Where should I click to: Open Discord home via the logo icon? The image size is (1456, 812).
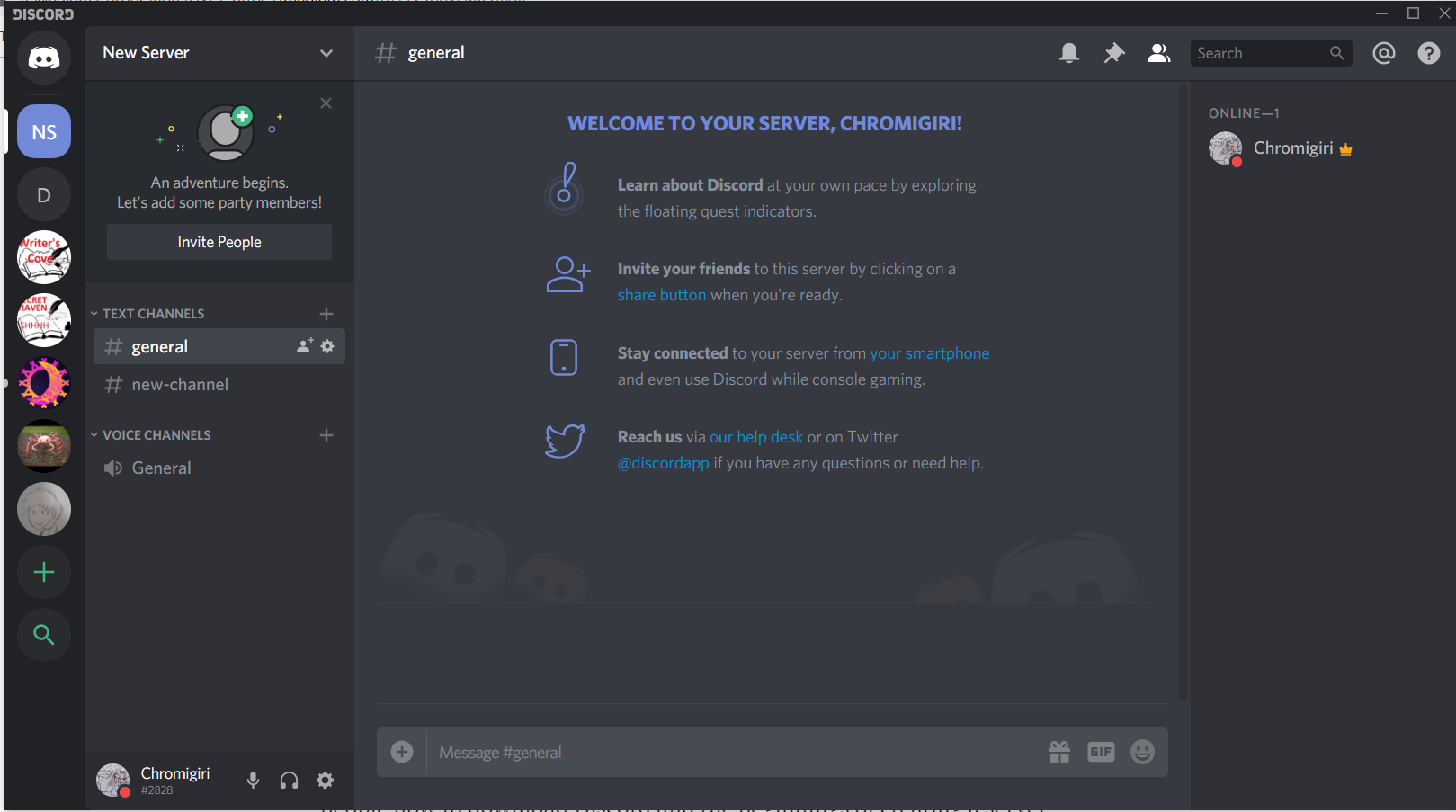[x=44, y=58]
